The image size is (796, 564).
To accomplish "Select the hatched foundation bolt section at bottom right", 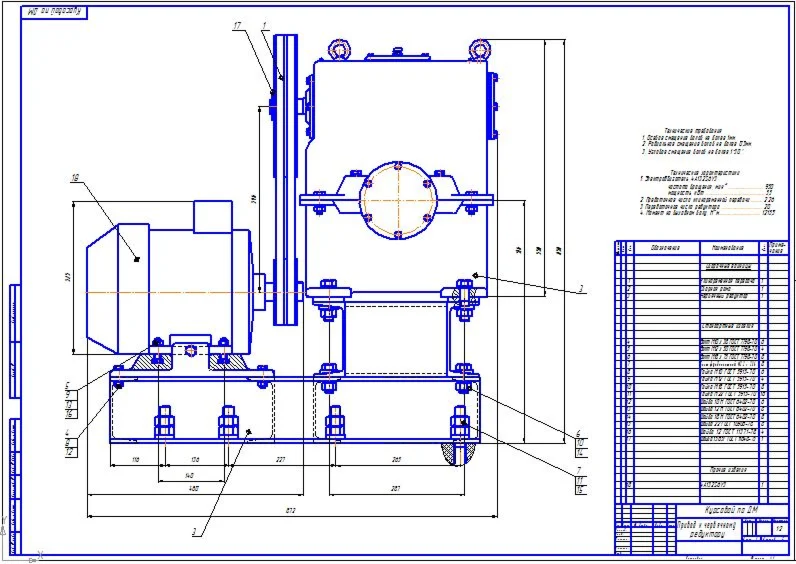I will click(458, 453).
